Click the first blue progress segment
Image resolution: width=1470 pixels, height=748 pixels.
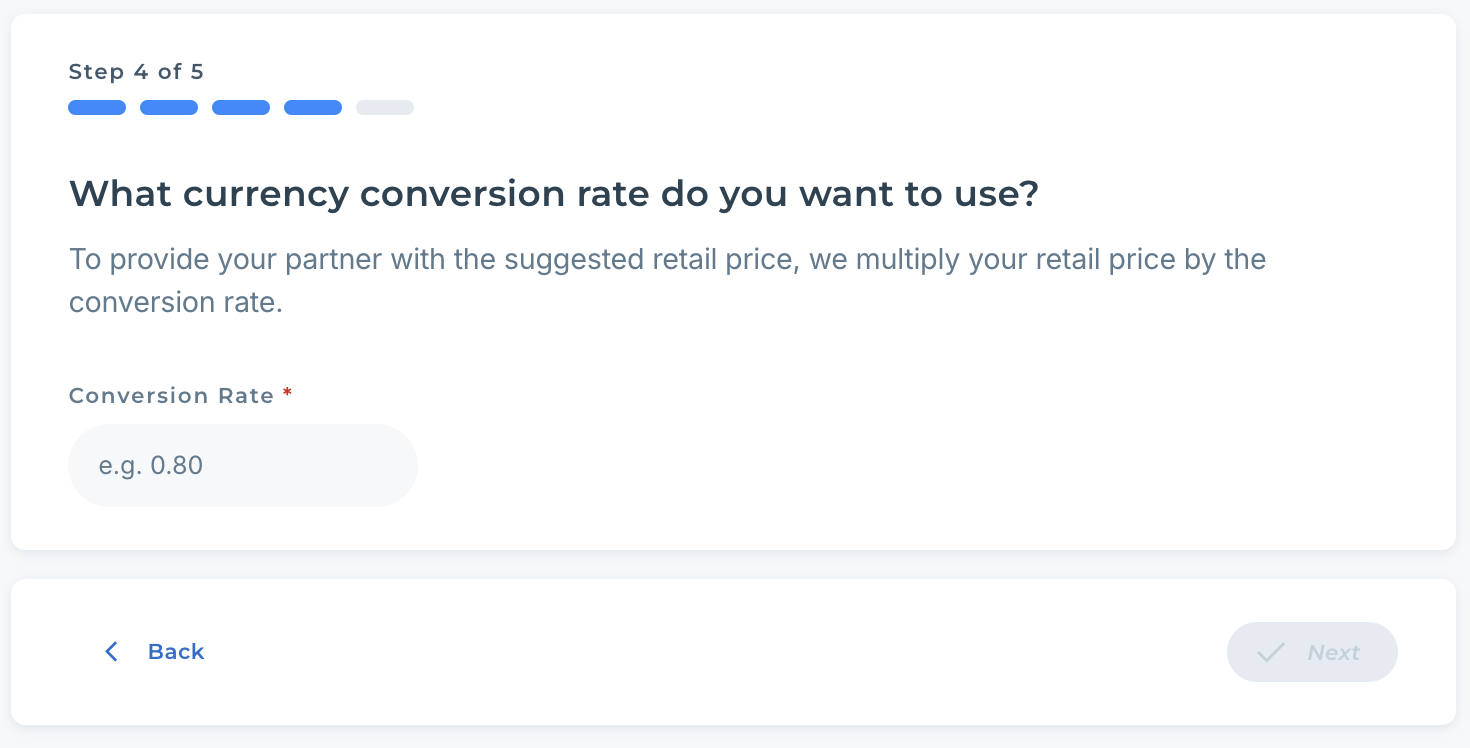(x=97, y=108)
